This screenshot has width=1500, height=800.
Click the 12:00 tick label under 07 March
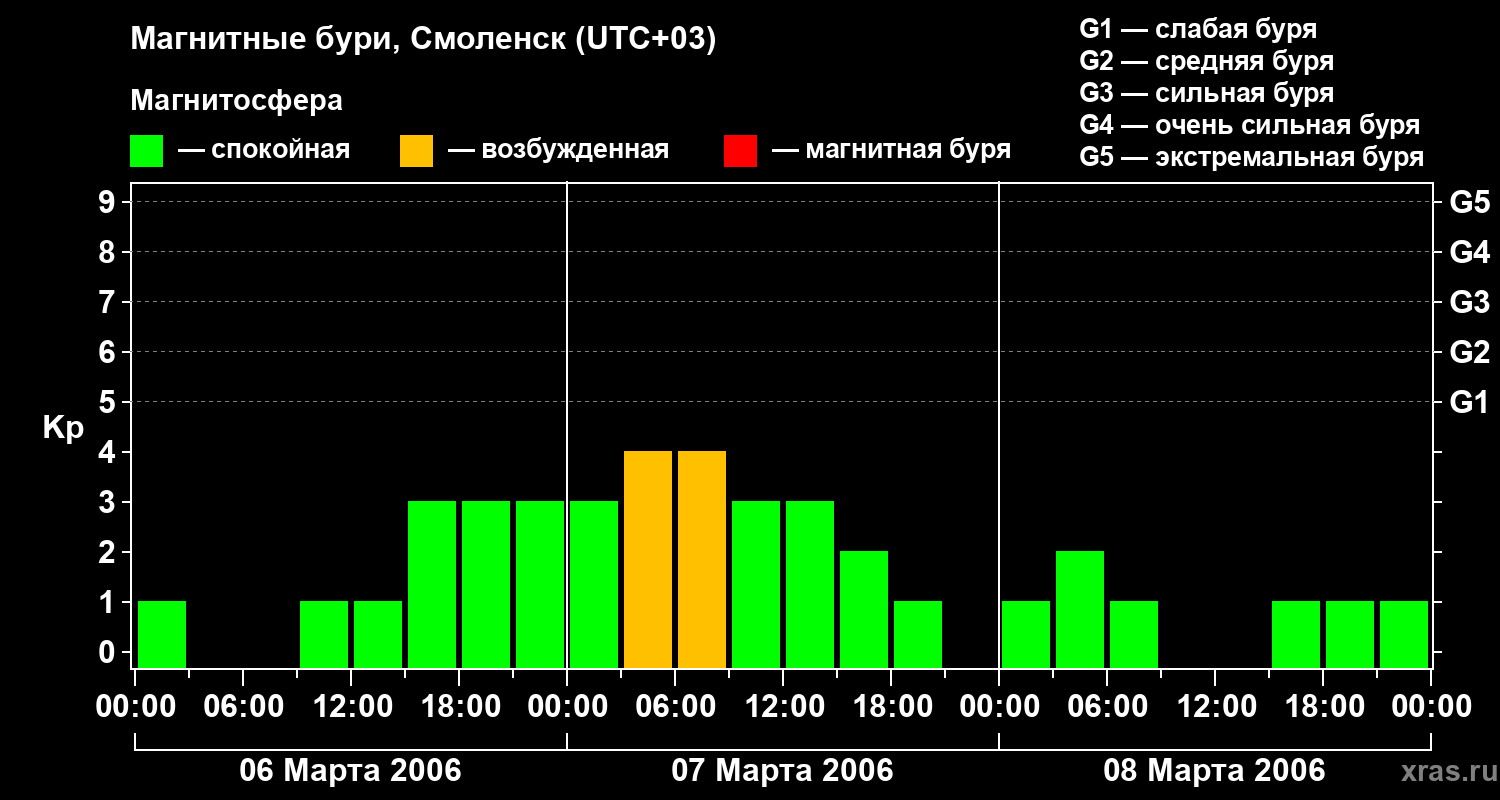click(782, 707)
